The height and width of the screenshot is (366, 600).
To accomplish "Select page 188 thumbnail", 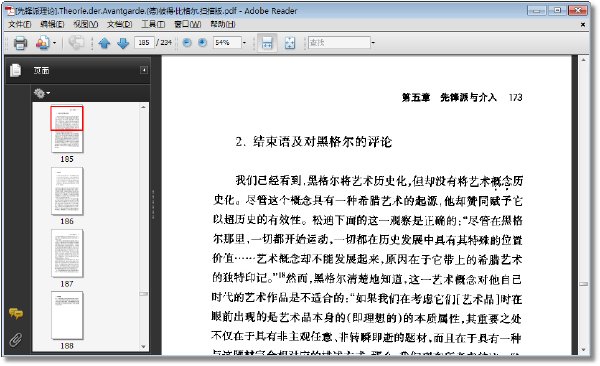I will tap(67, 315).
